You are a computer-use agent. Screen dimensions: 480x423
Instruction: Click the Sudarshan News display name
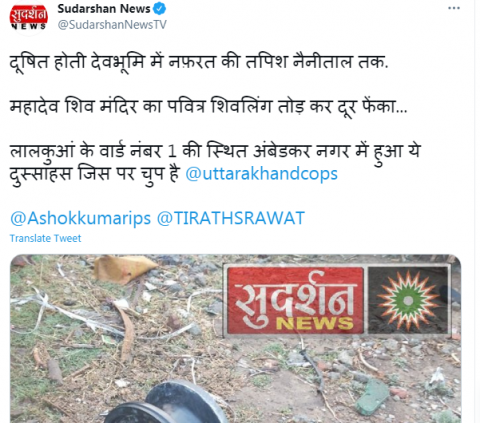104,9
